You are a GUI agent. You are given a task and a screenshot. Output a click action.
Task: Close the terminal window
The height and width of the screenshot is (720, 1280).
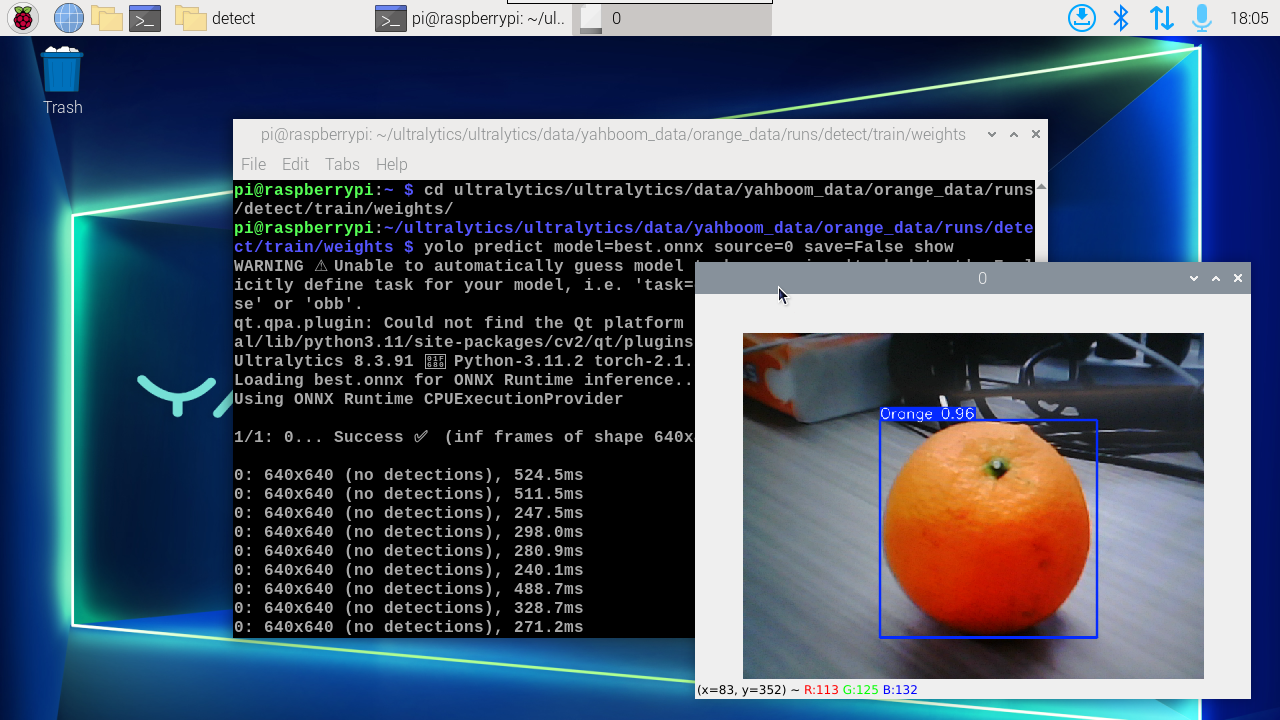pyautogui.click(x=1036, y=134)
